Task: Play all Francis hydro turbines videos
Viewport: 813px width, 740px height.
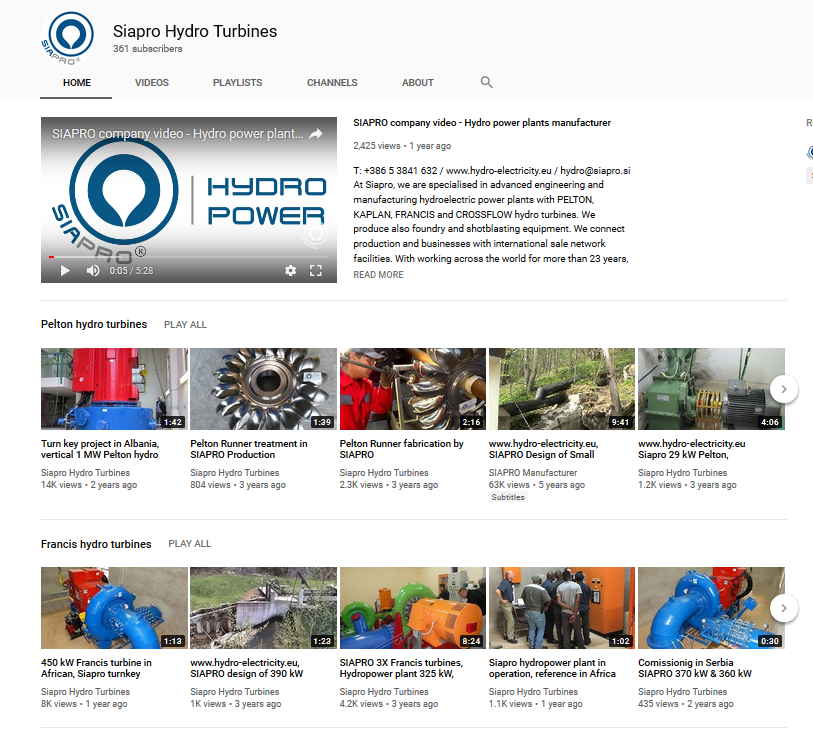Action: [189, 544]
